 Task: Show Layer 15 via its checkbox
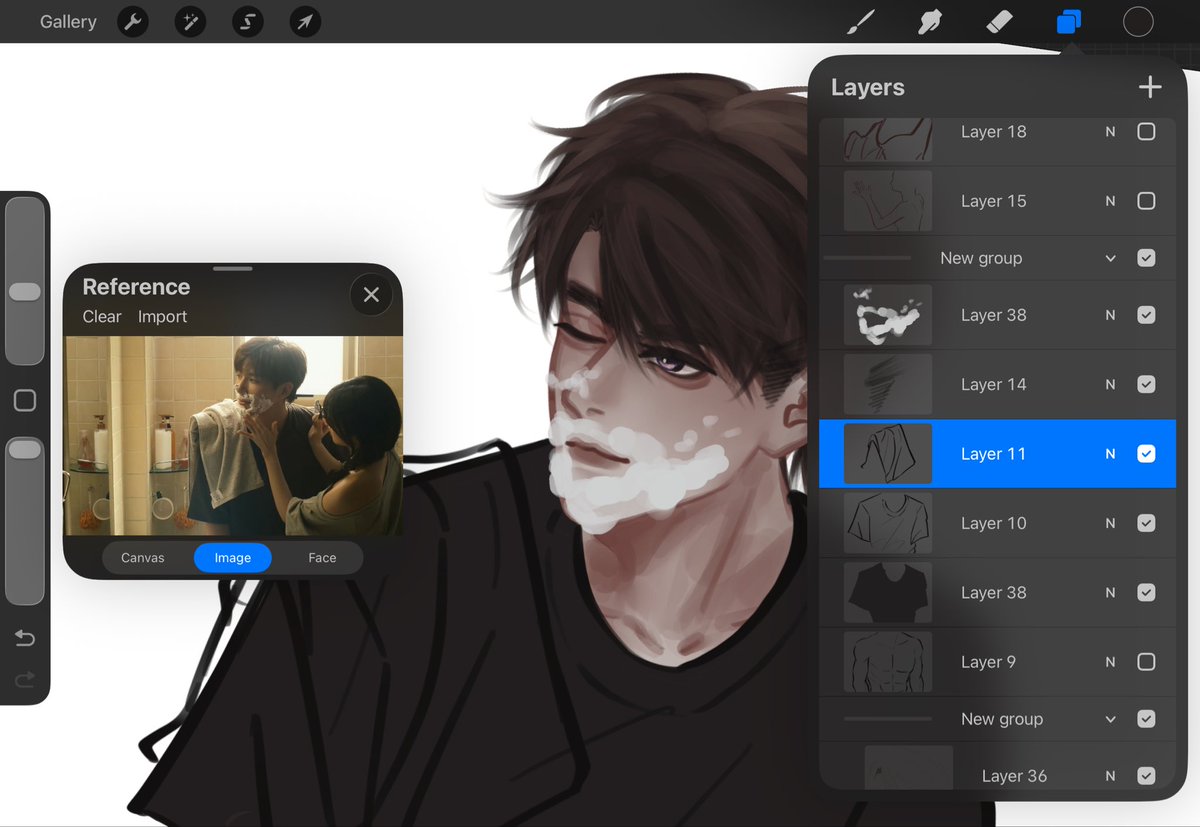coord(1147,201)
